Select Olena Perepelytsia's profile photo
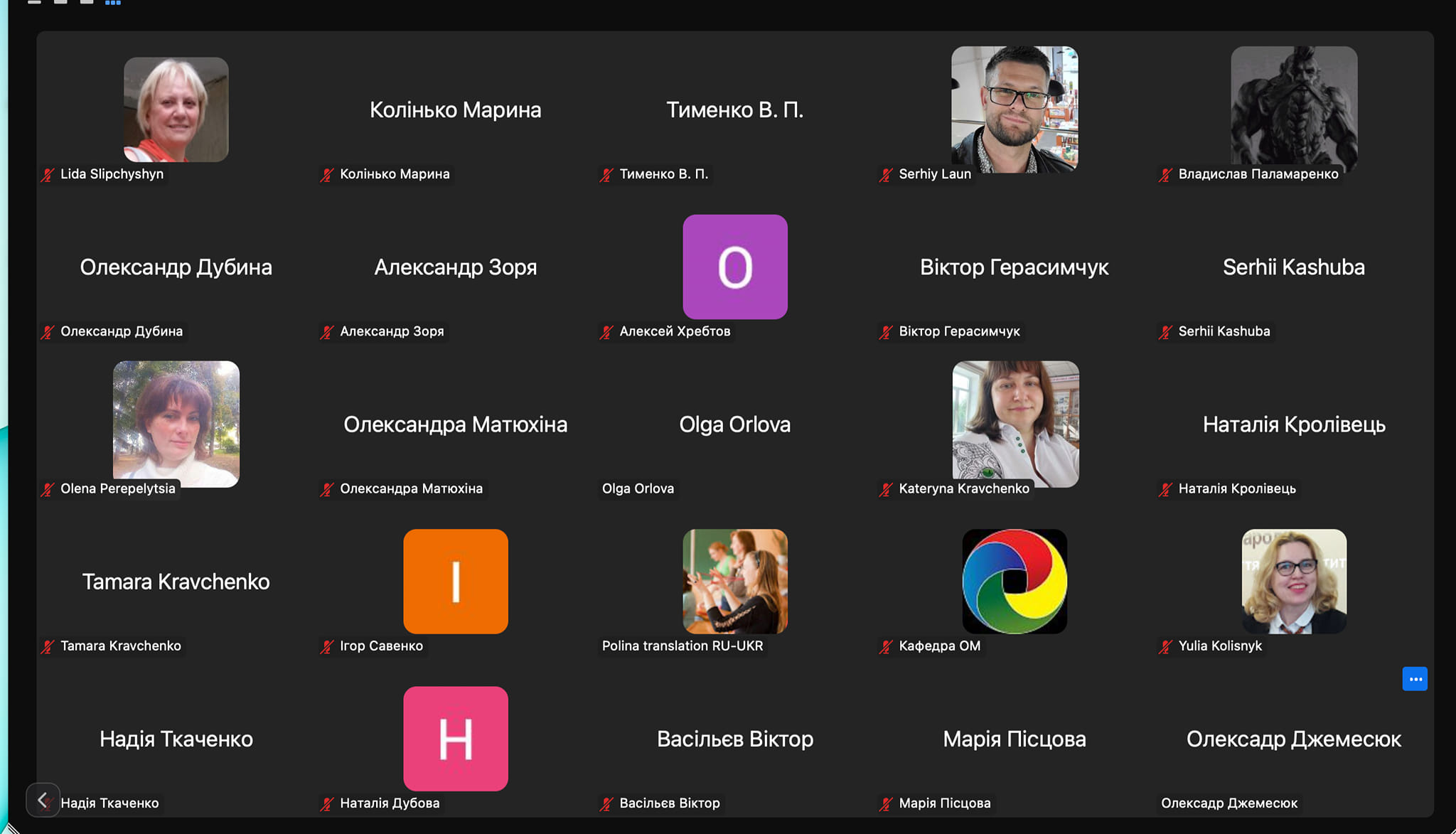The width and height of the screenshot is (1456, 834). (x=176, y=424)
